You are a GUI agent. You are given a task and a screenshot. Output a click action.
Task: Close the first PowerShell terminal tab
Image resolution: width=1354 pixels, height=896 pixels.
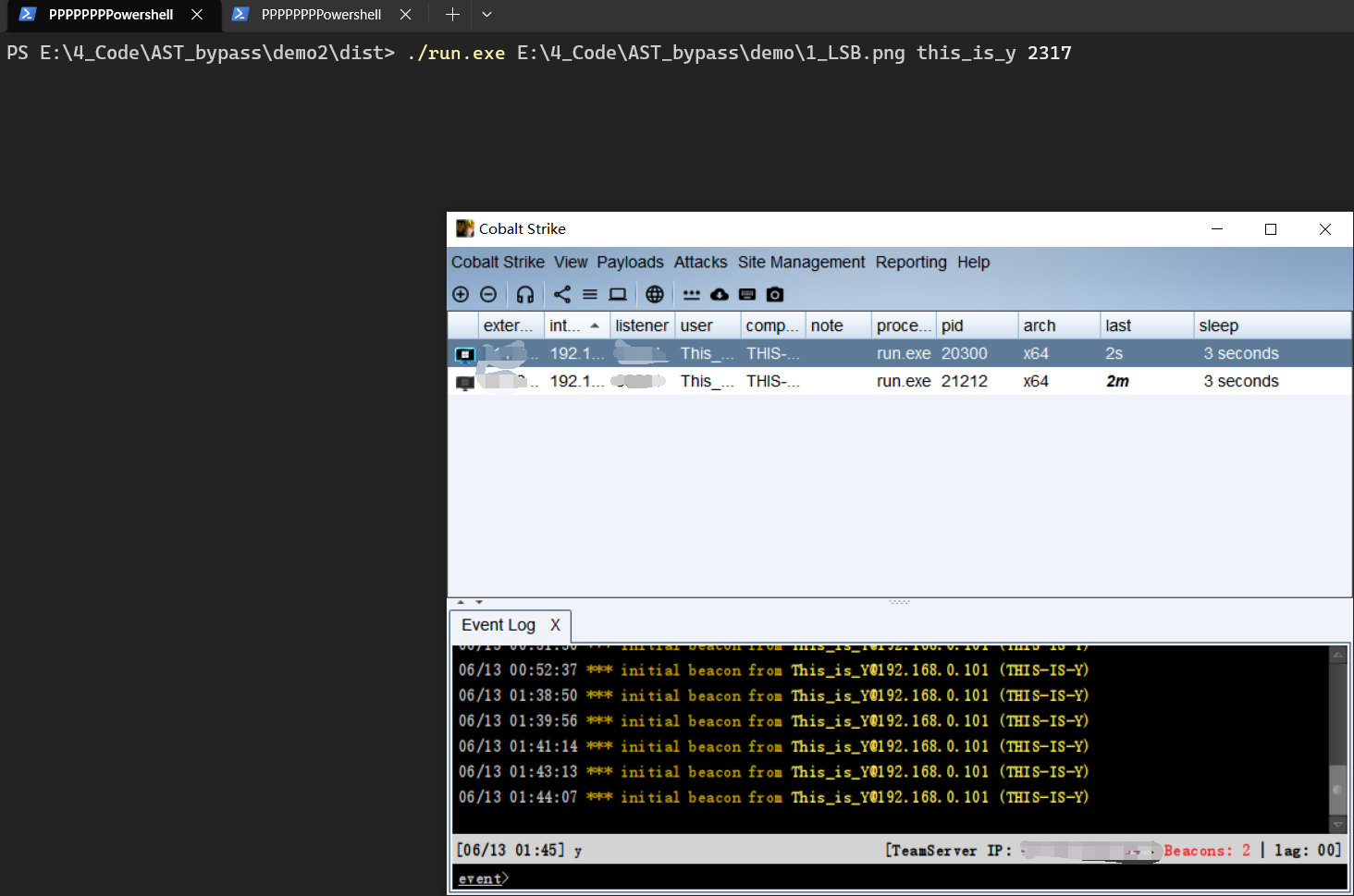tap(197, 15)
